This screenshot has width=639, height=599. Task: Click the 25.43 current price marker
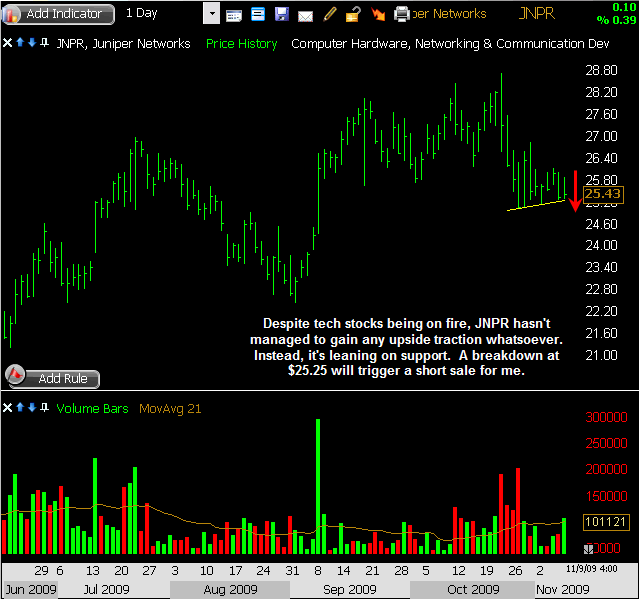tap(604, 194)
